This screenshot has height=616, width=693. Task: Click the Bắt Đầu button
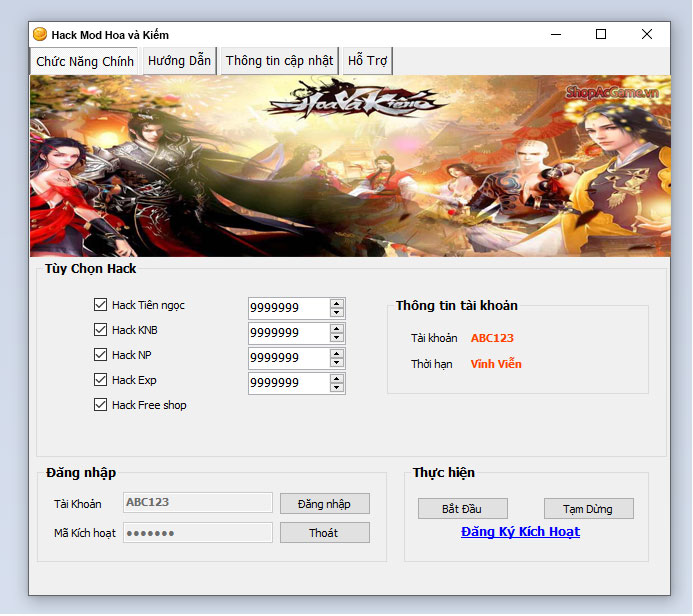coord(463,509)
